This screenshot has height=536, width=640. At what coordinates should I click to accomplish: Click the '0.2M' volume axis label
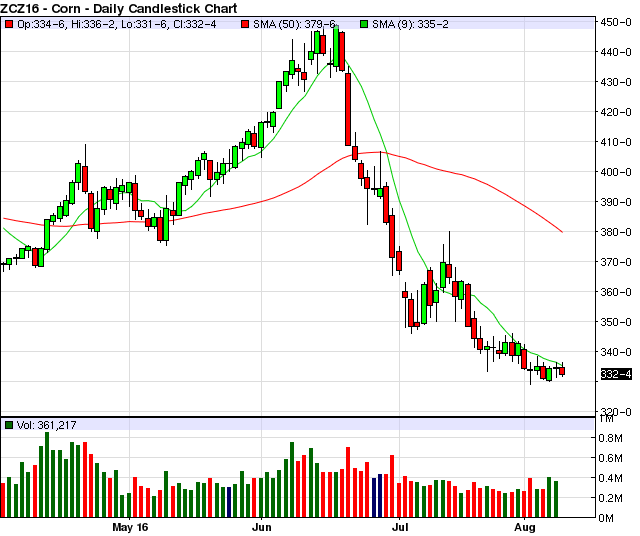[611, 498]
